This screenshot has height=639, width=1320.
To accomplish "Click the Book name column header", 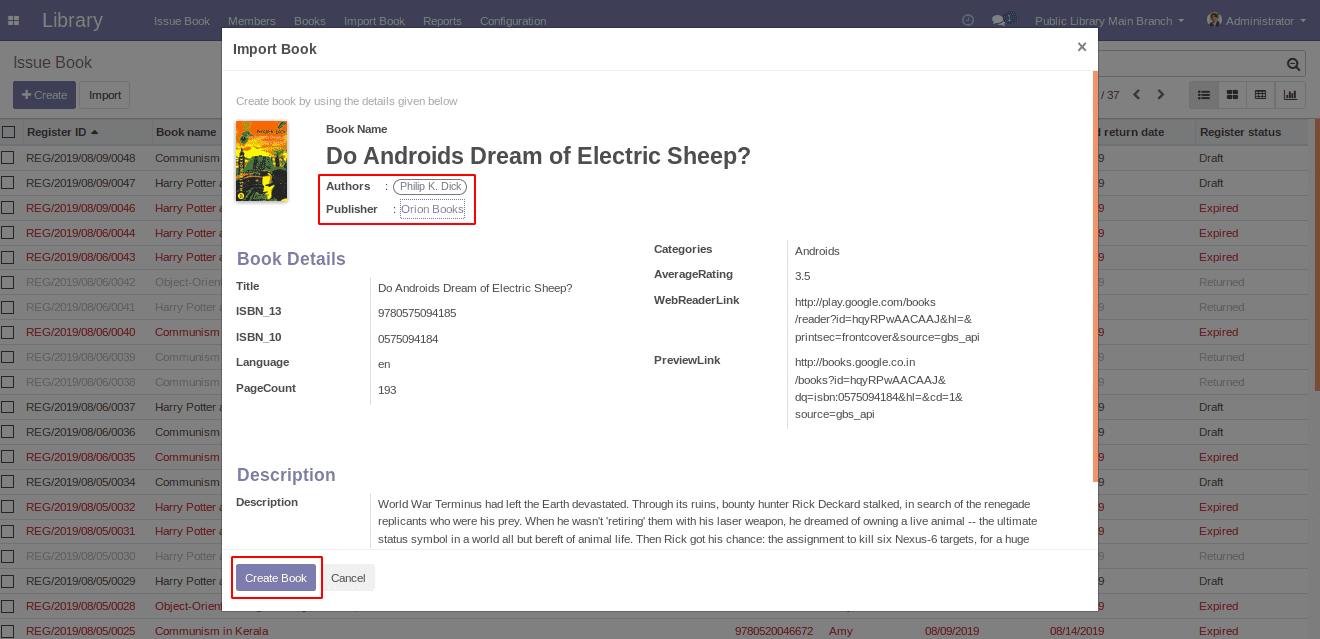I will [x=186, y=132].
